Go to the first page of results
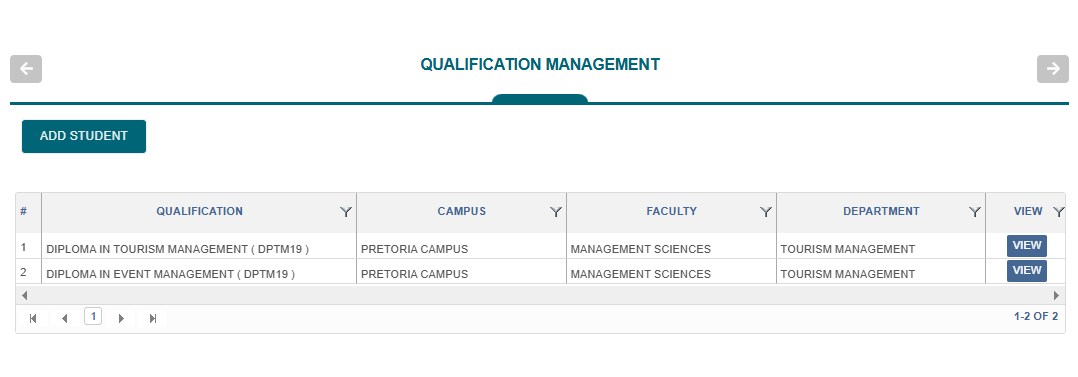The image size is (1078, 377). point(33,319)
